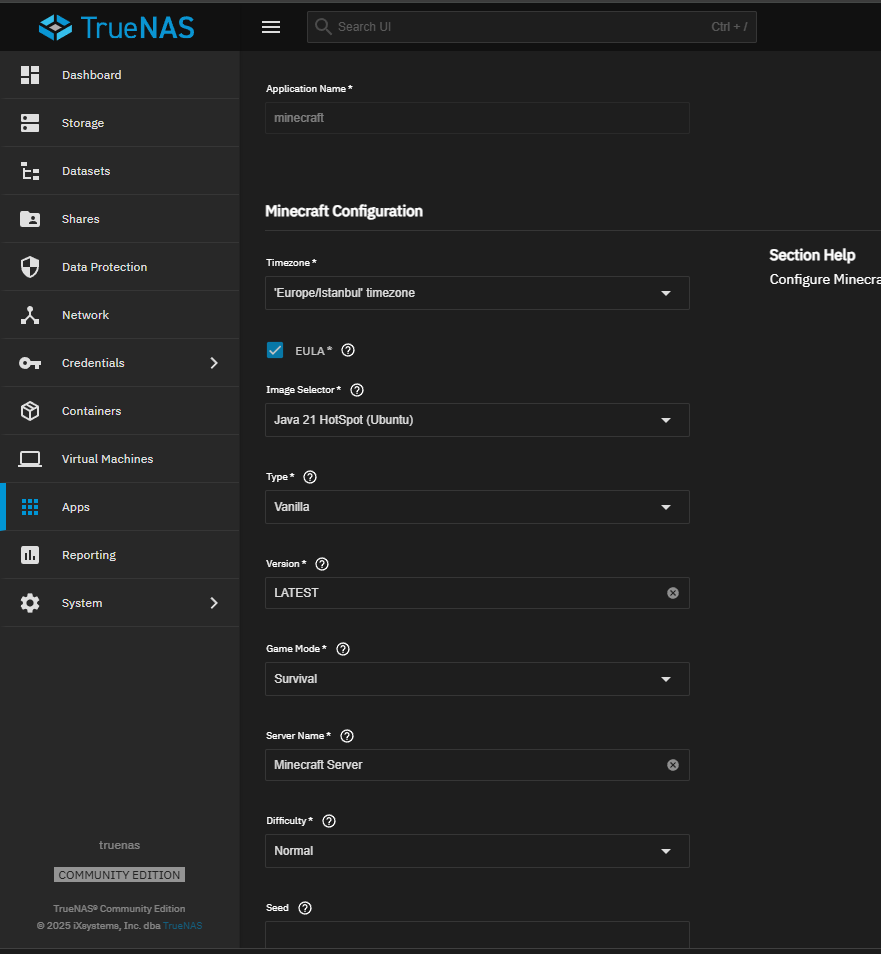This screenshot has height=954, width=881.
Task: Click the empty Seed input field
Action: (477, 935)
